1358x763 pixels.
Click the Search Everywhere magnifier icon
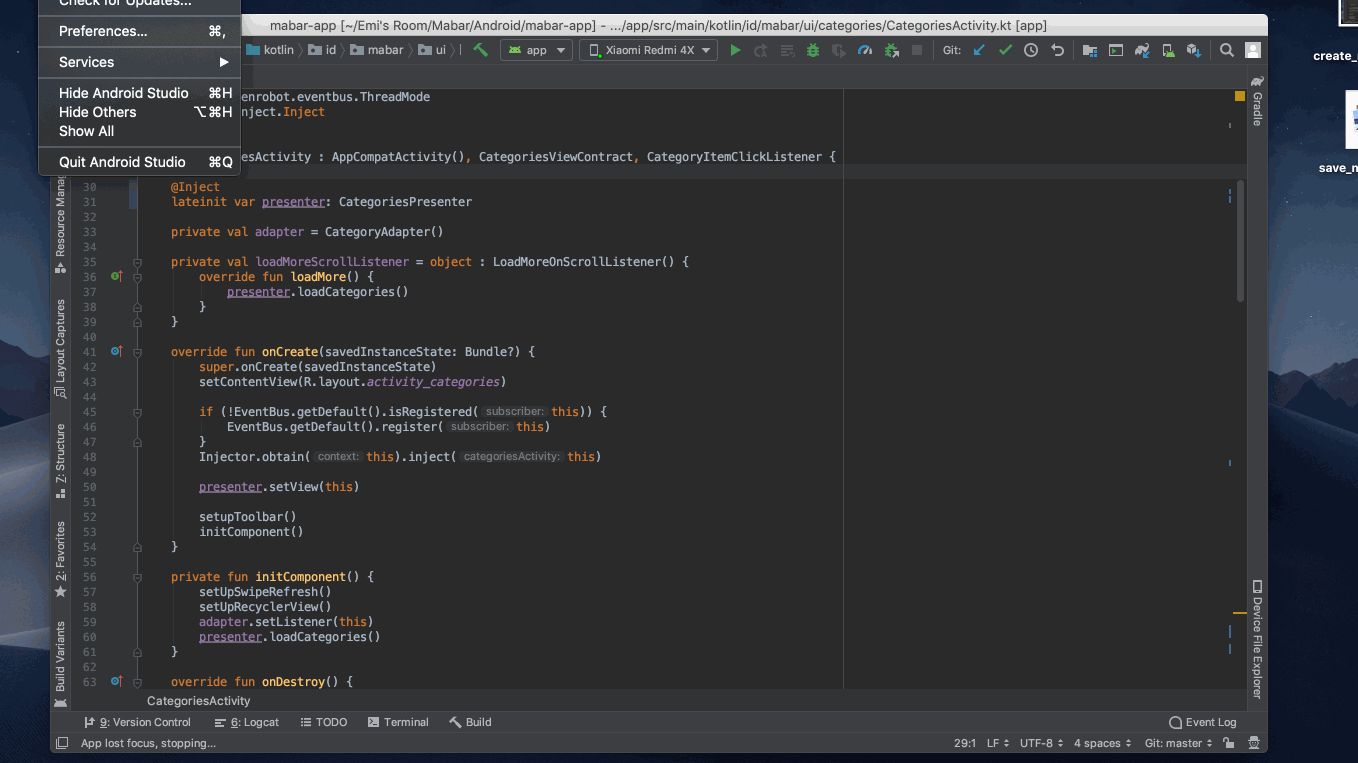pyautogui.click(x=1226, y=50)
